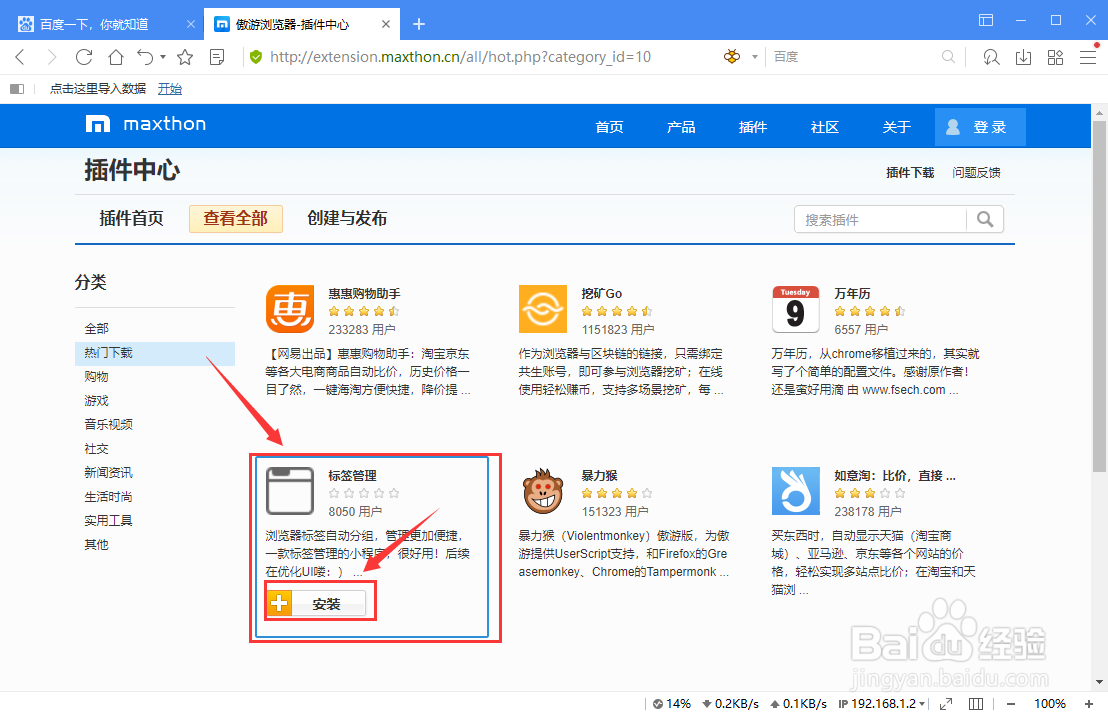Click the search magnifier in the Baidu box
The width and height of the screenshot is (1108, 716).
pos(948,57)
